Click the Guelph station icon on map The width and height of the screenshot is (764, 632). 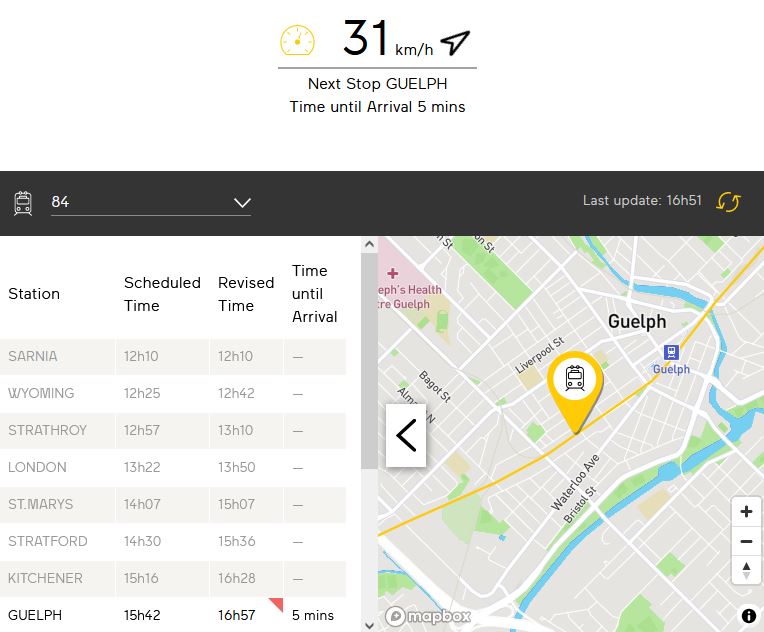click(671, 352)
